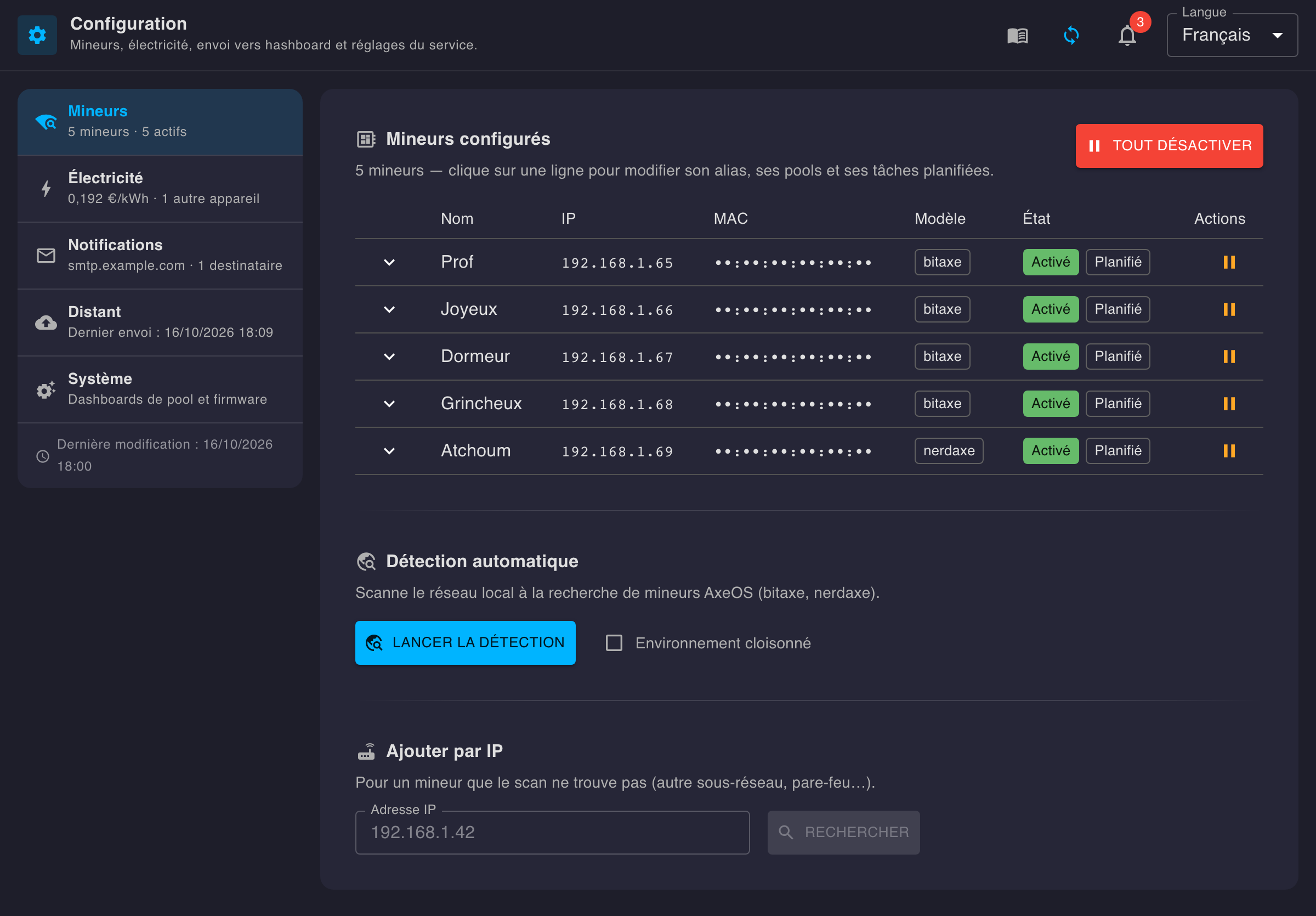Image resolution: width=1316 pixels, height=916 pixels.
Task: Click IP address 192.168.1.68
Action: click(617, 405)
